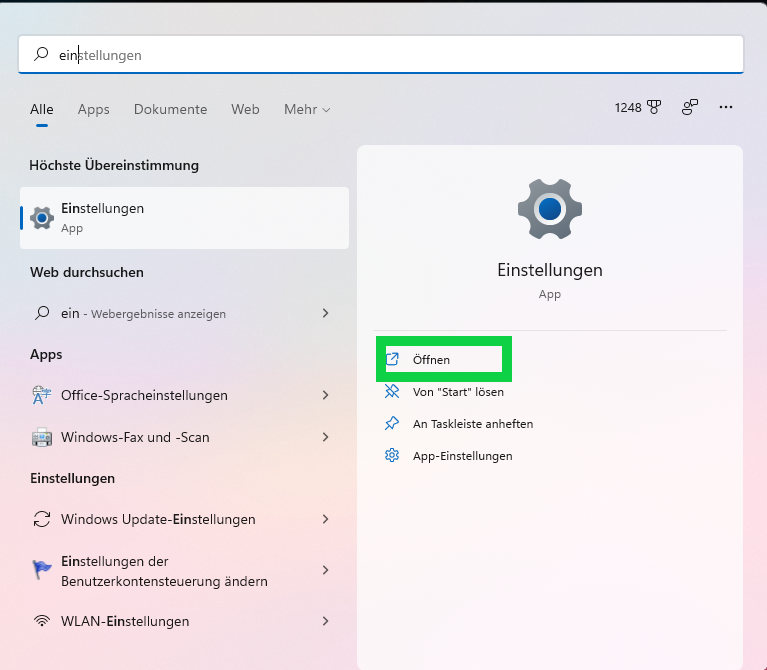Viewport: 767px width, 670px height.
Task: Open the chat feedback icon beside rewards
Action: 690,107
